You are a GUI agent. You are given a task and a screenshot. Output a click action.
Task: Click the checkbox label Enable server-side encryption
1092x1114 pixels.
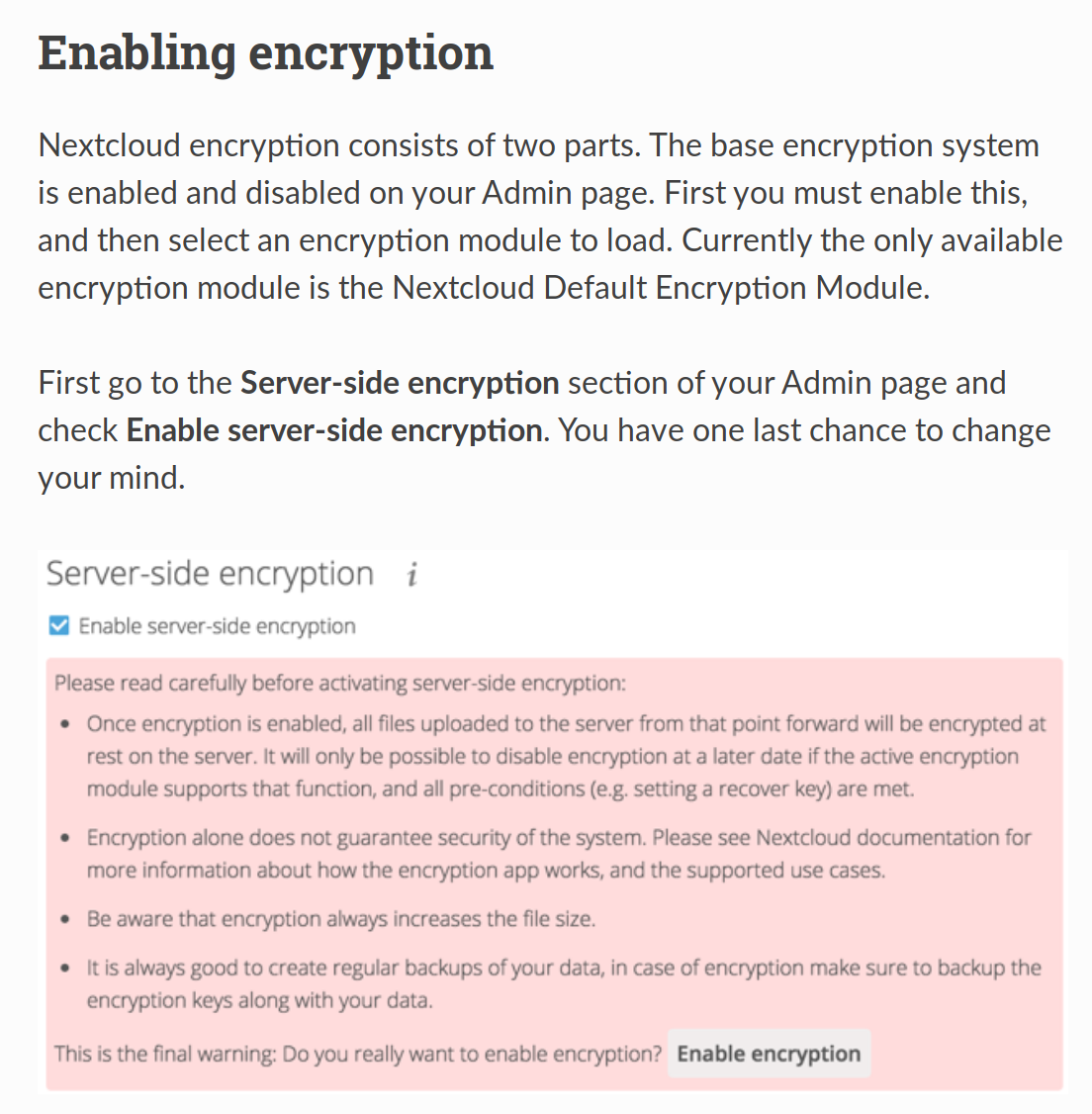pos(216,625)
